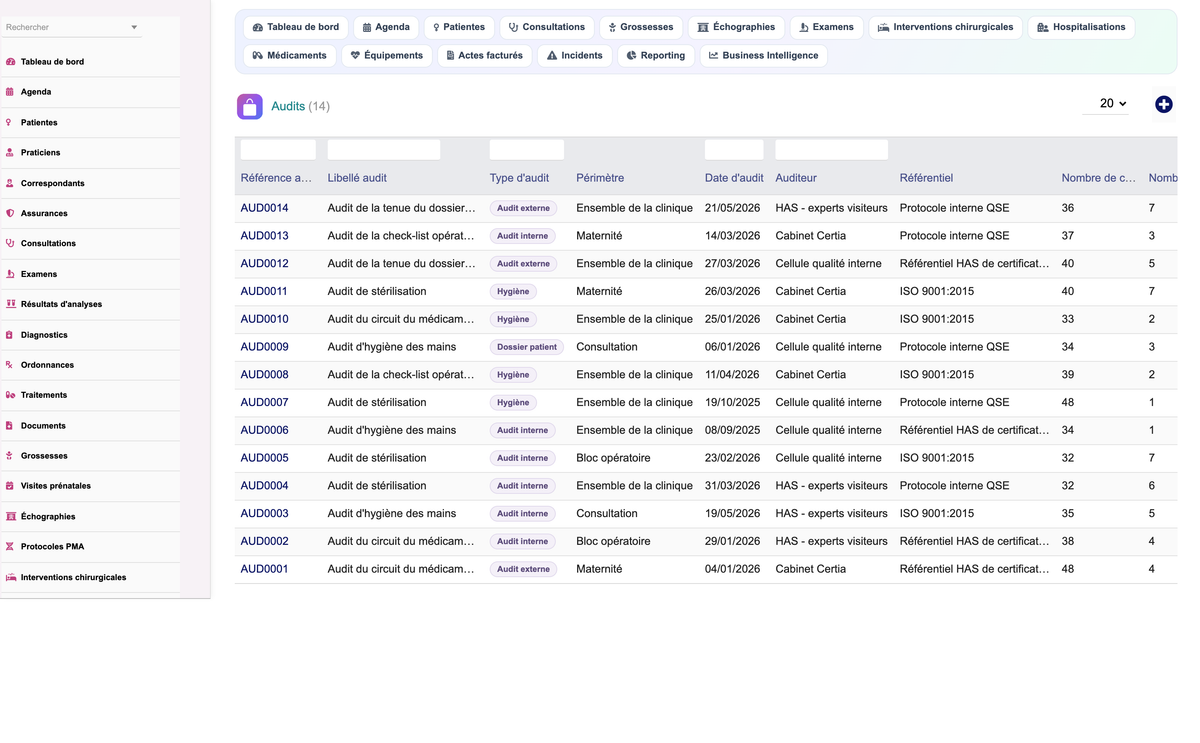Click the Protocoles PMA icon in sidebar
Screen dimensions: 1200x743
(x=10, y=547)
